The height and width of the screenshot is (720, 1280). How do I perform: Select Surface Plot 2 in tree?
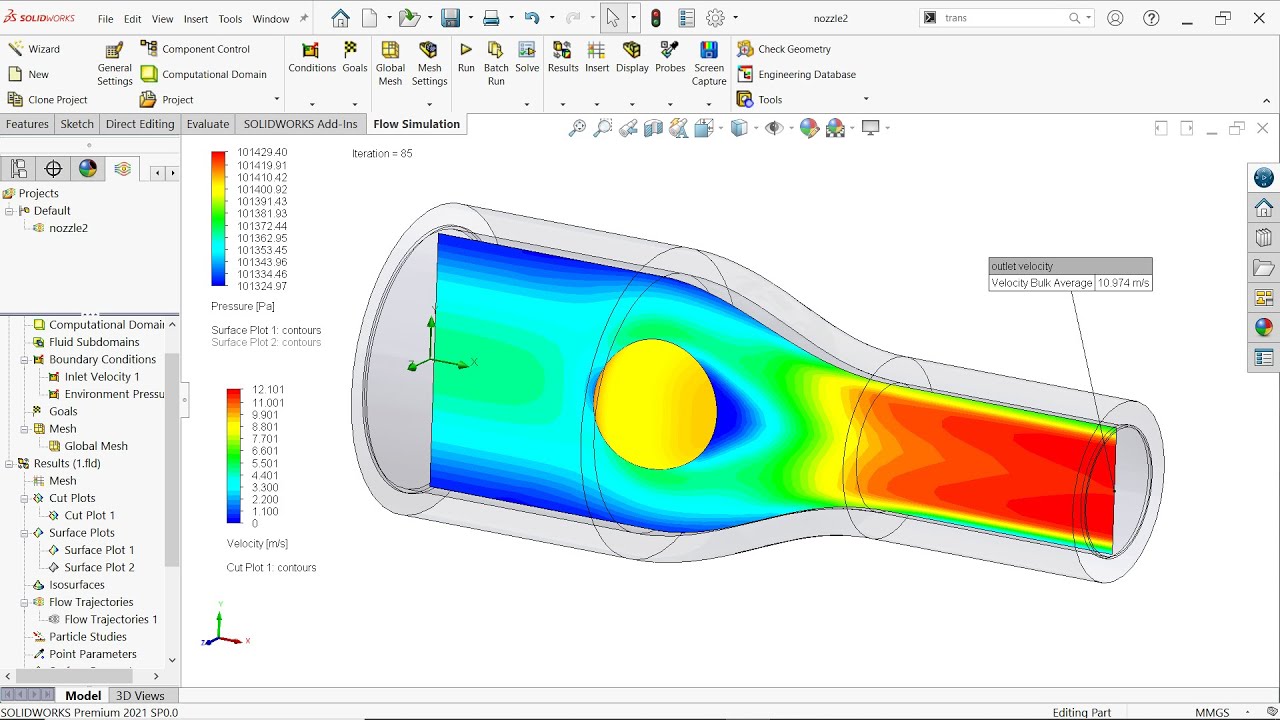99,568
